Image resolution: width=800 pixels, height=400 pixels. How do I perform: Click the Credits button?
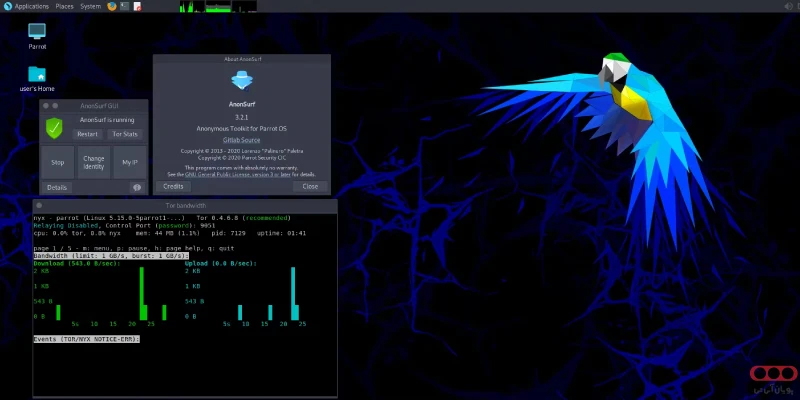tap(173, 187)
